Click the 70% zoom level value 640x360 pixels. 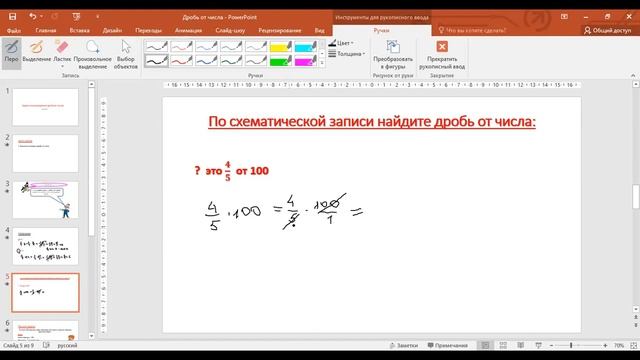619,345
